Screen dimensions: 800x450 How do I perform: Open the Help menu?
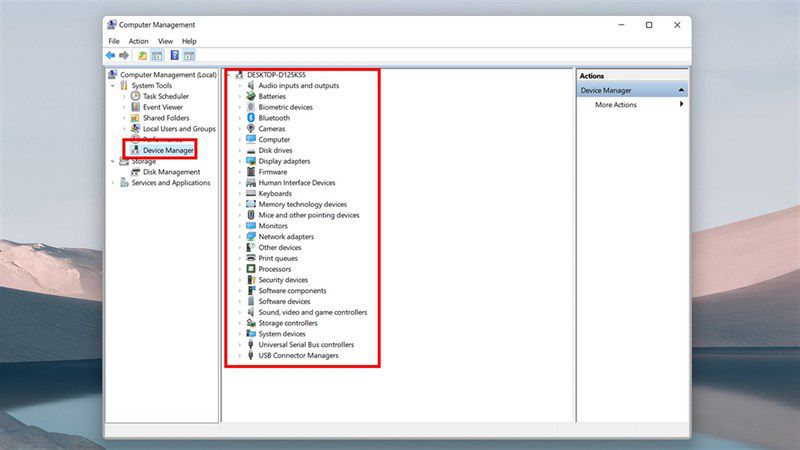[x=189, y=41]
